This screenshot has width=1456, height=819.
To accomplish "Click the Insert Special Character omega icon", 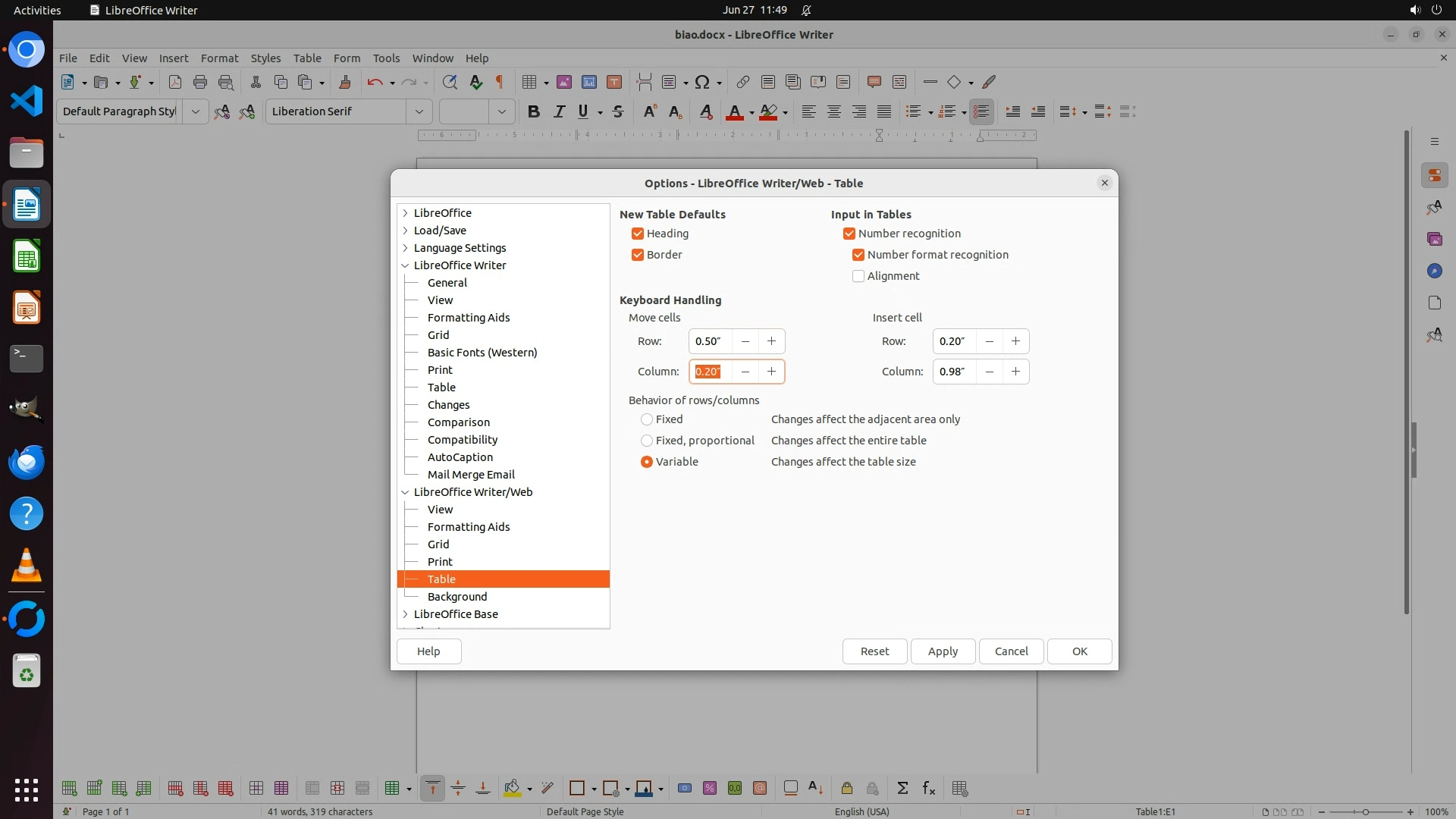I will coord(702,82).
